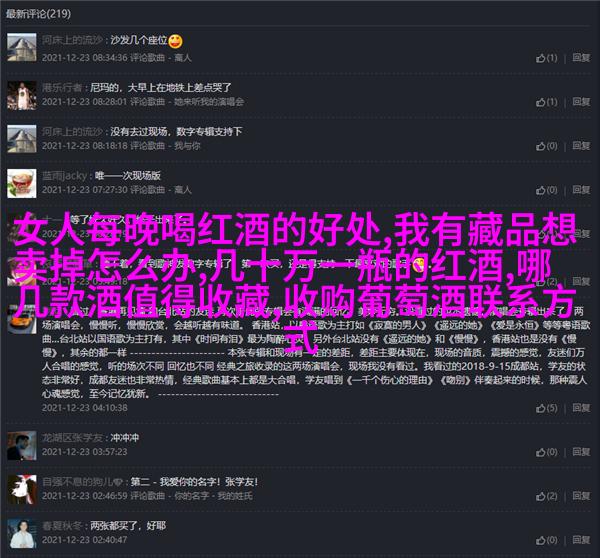Like the comment '没有去过现场，数字专辑支持下'
This screenshot has width=600, height=558.
click(x=546, y=146)
